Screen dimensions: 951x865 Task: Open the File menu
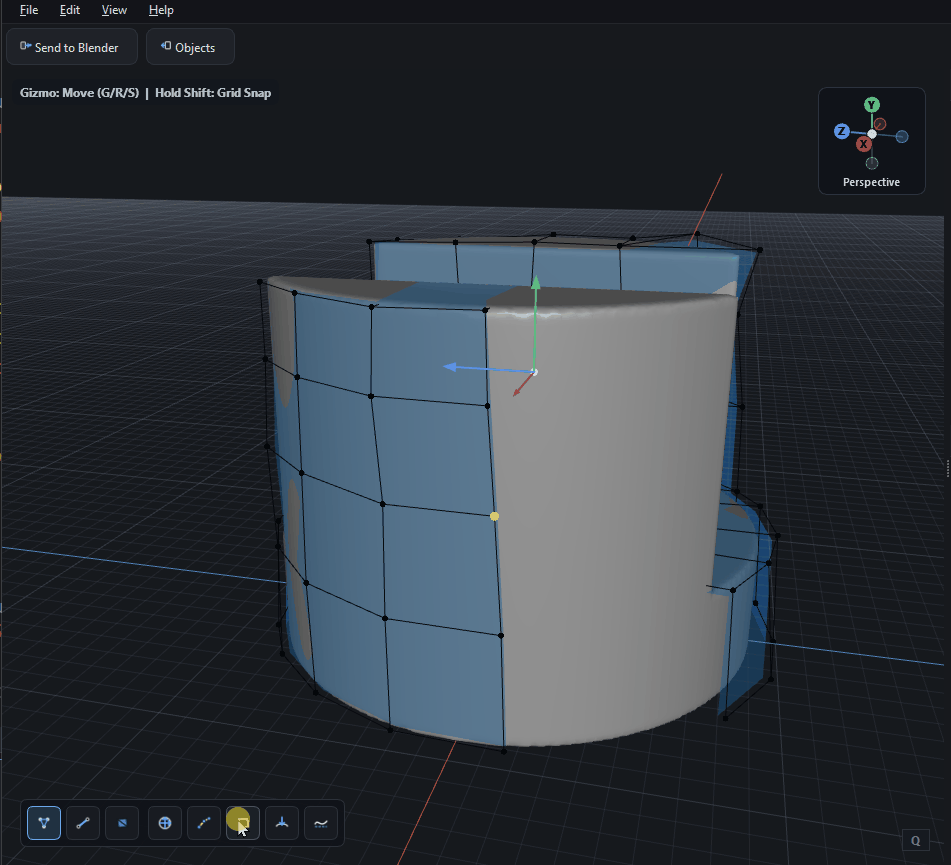pyautogui.click(x=29, y=10)
